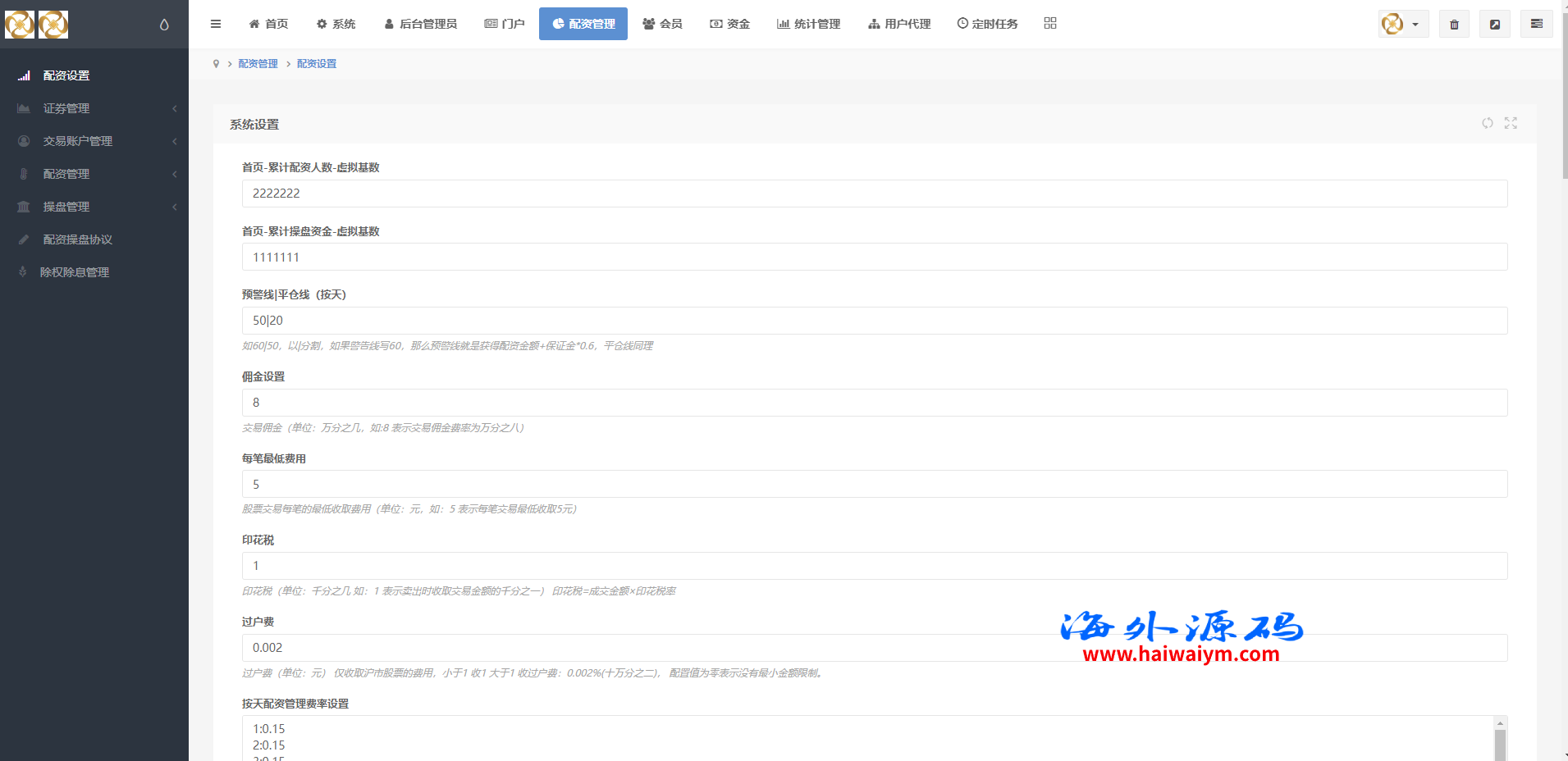Image resolution: width=1568 pixels, height=761 pixels.
Task: Click the 配资管理 breadcrumb link
Action: (x=258, y=64)
